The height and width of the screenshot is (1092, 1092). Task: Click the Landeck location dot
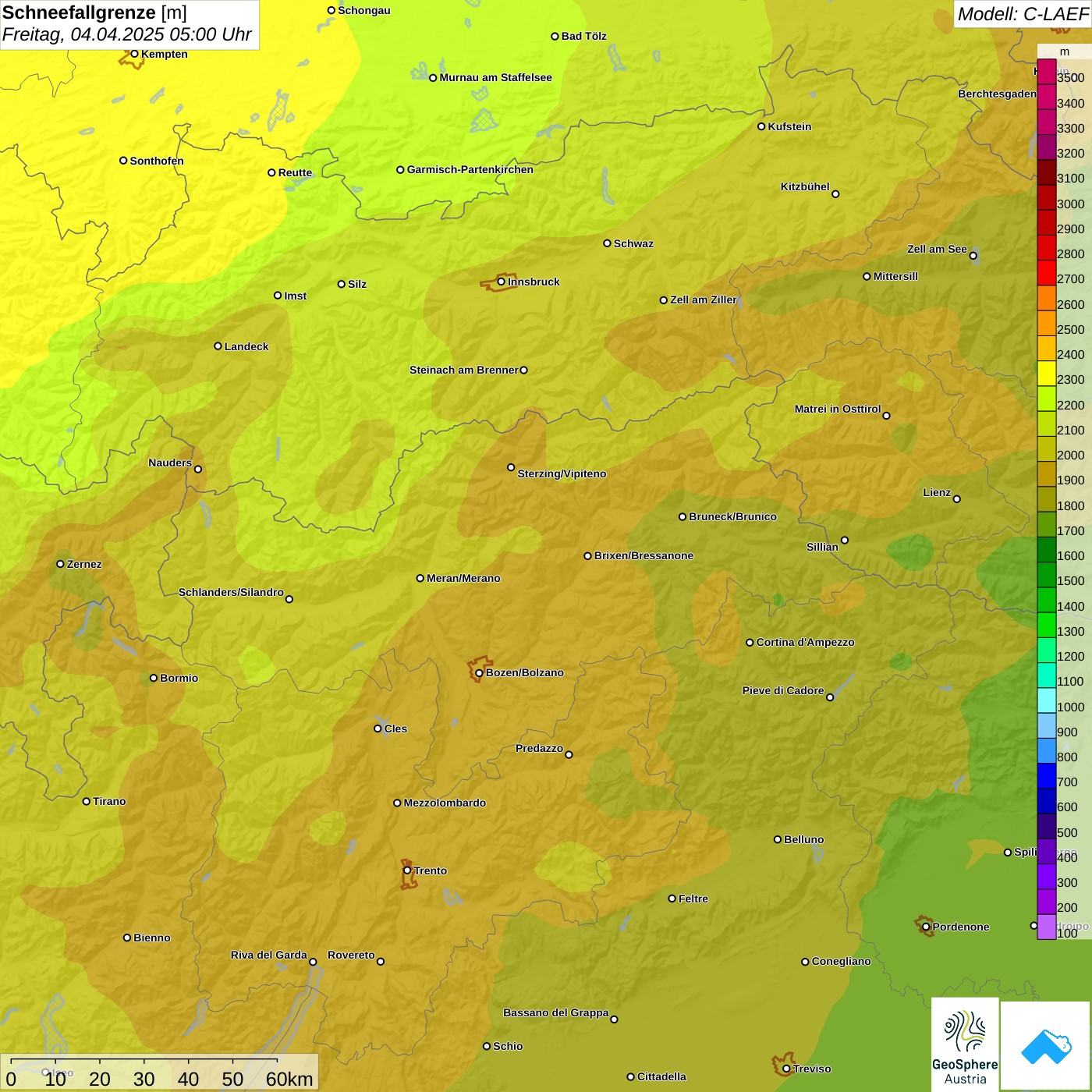218,346
